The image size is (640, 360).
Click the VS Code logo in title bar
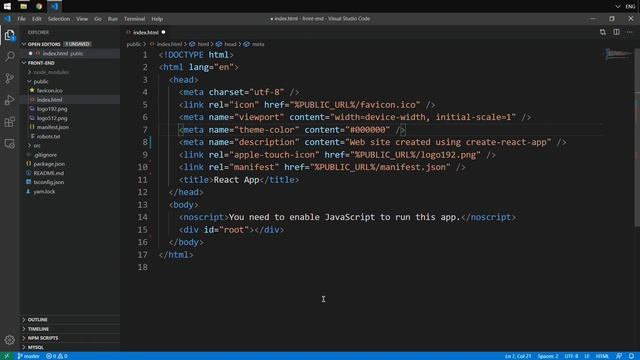(x=7, y=19)
